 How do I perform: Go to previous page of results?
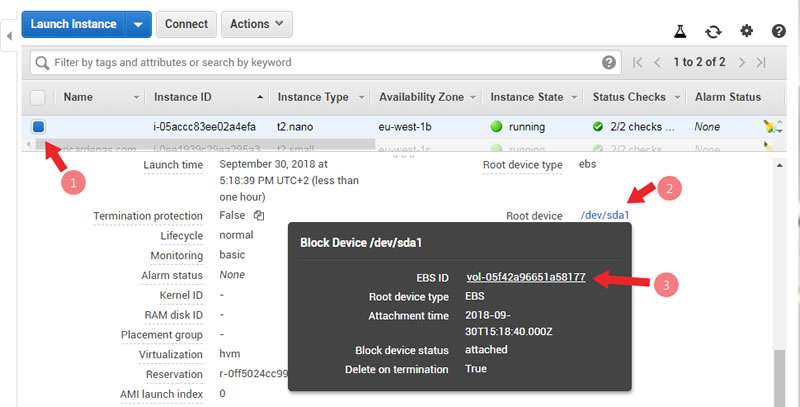pyautogui.click(x=657, y=62)
